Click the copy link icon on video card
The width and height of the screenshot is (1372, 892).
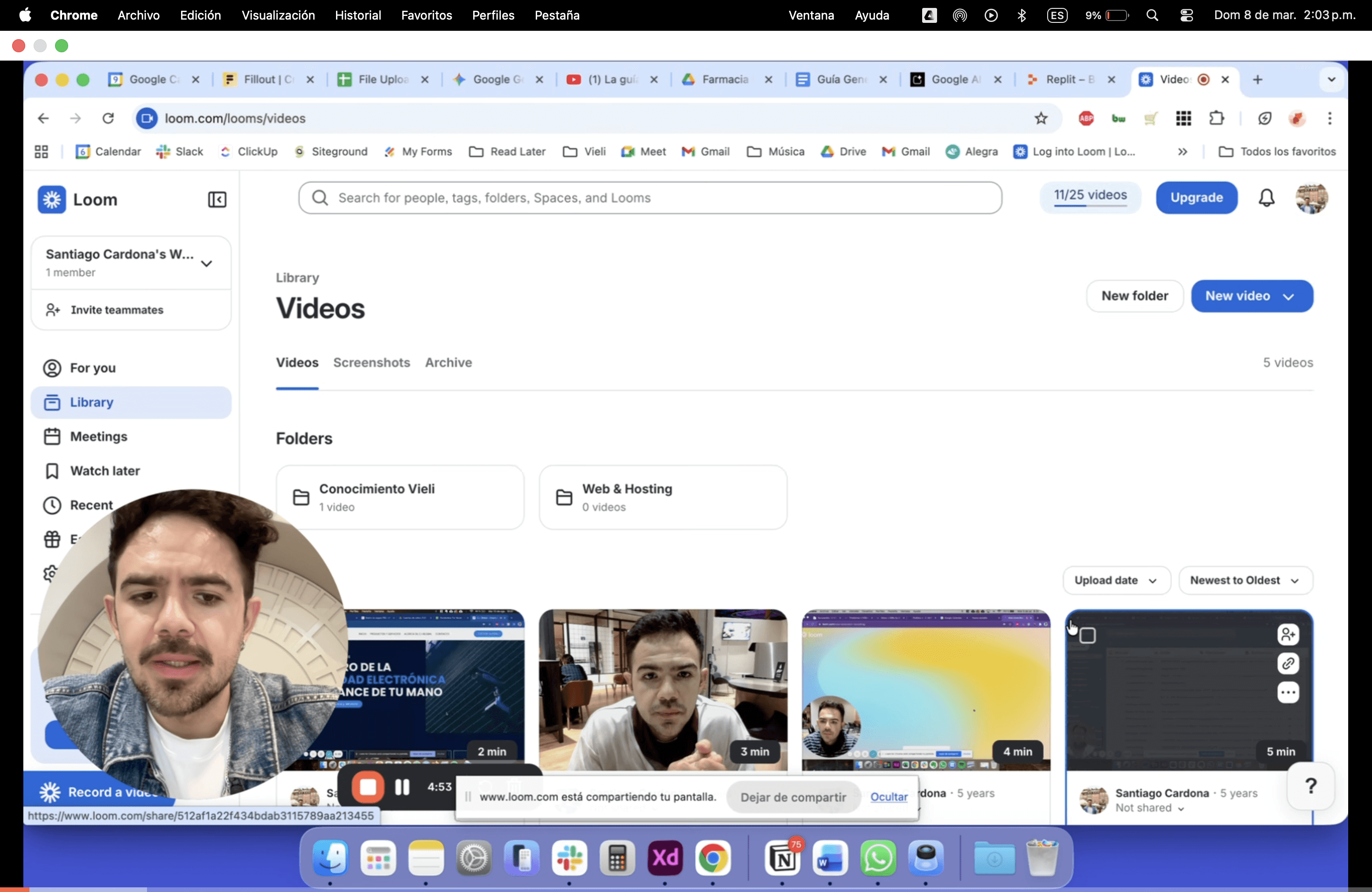1288,663
